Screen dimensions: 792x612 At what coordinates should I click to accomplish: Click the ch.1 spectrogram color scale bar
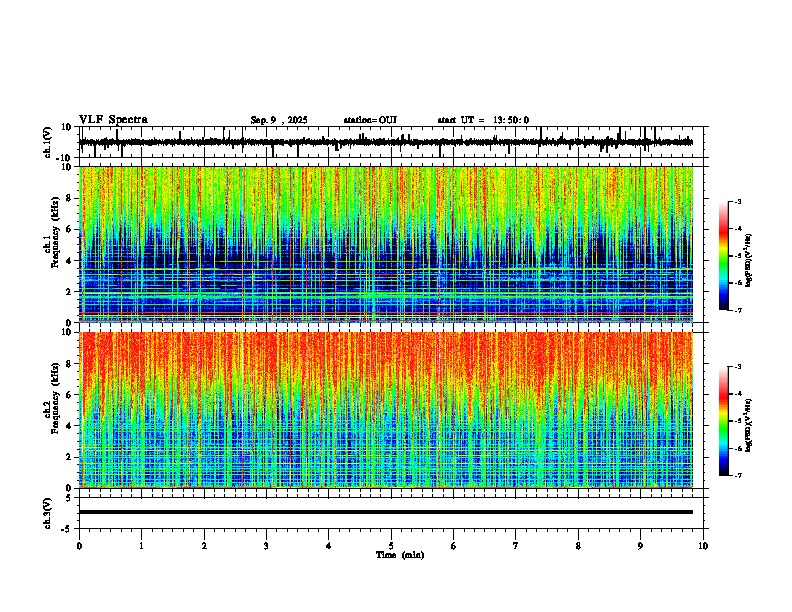coord(724,256)
